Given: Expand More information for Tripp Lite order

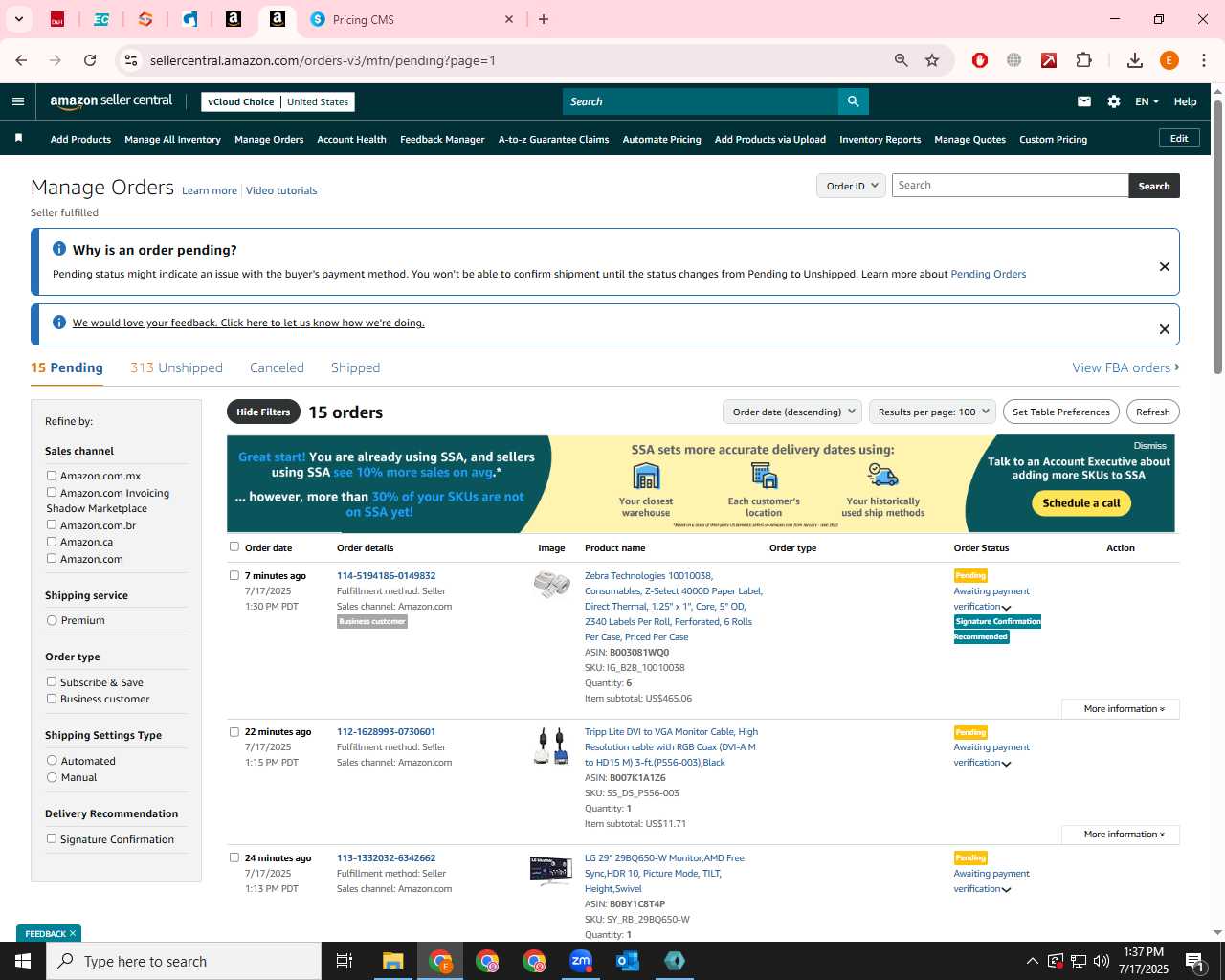Looking at the screenshot, I should (1121, 835).
